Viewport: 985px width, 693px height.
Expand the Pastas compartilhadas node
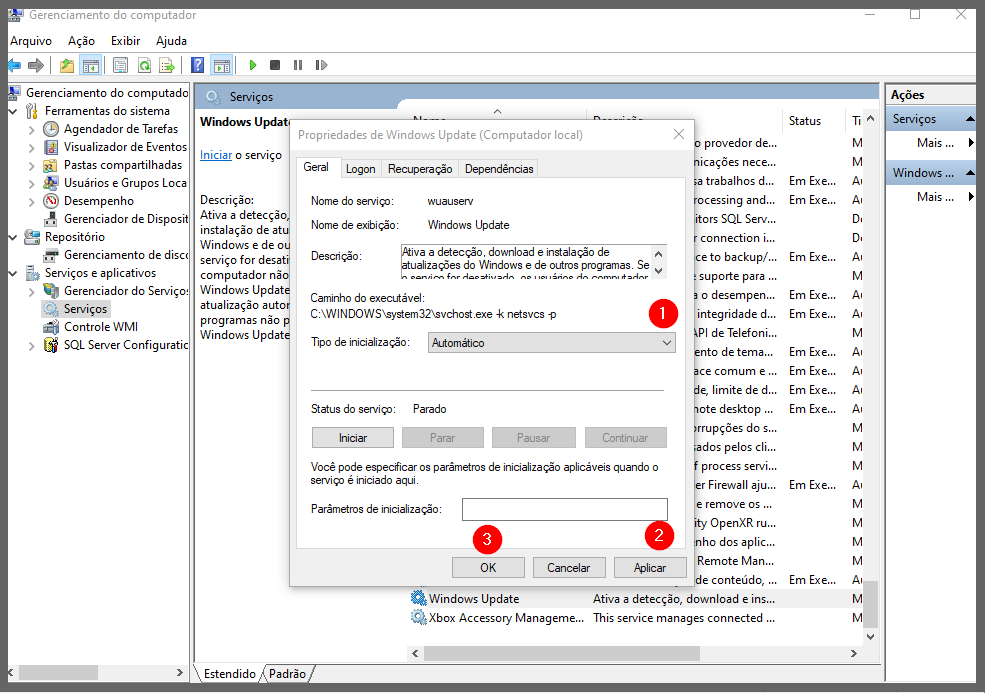[x=31, y=166]
